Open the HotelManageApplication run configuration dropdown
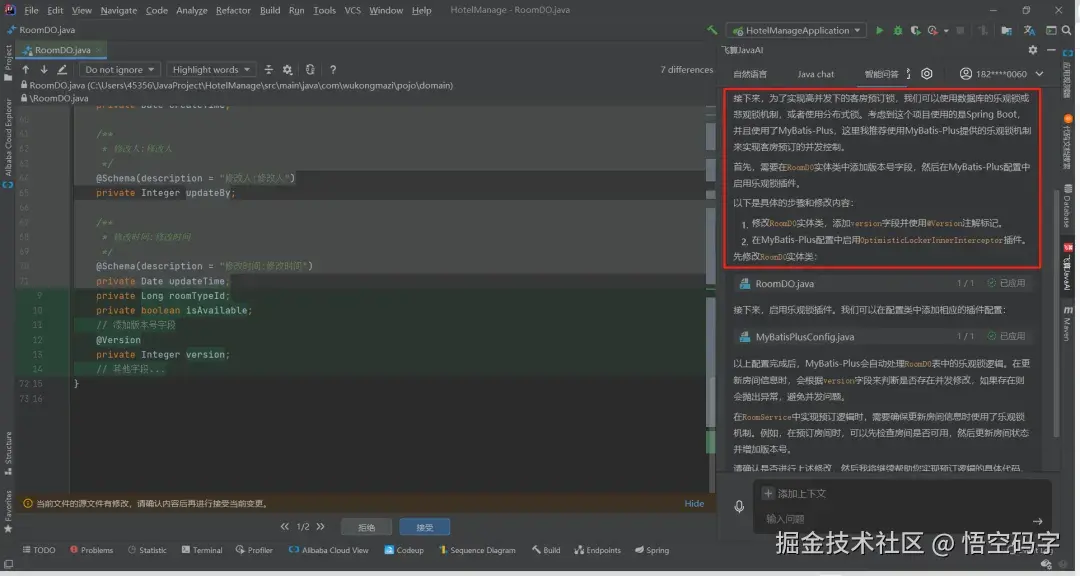The width and height of the screenshot is (1080, 576). [796, 30]
